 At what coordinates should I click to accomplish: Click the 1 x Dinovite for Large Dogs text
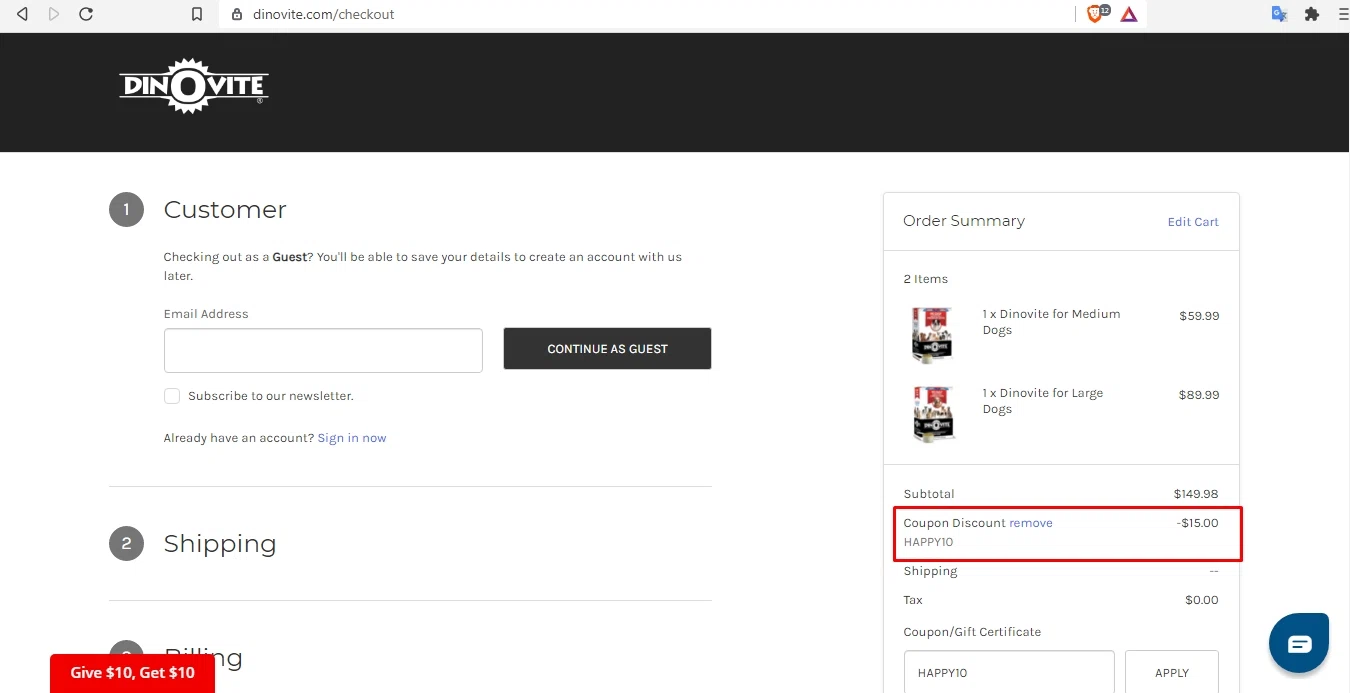coord(1042,401)
